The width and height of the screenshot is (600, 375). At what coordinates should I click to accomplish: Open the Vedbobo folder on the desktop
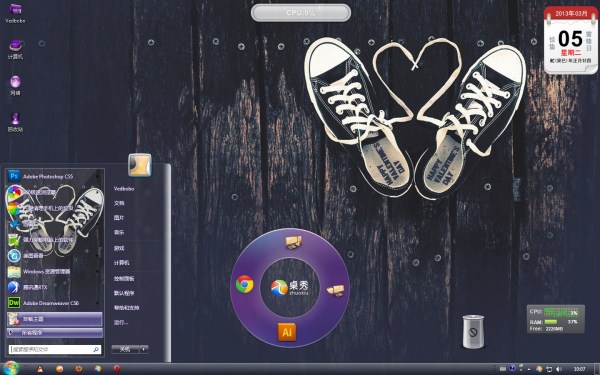[x=15, y=13]
